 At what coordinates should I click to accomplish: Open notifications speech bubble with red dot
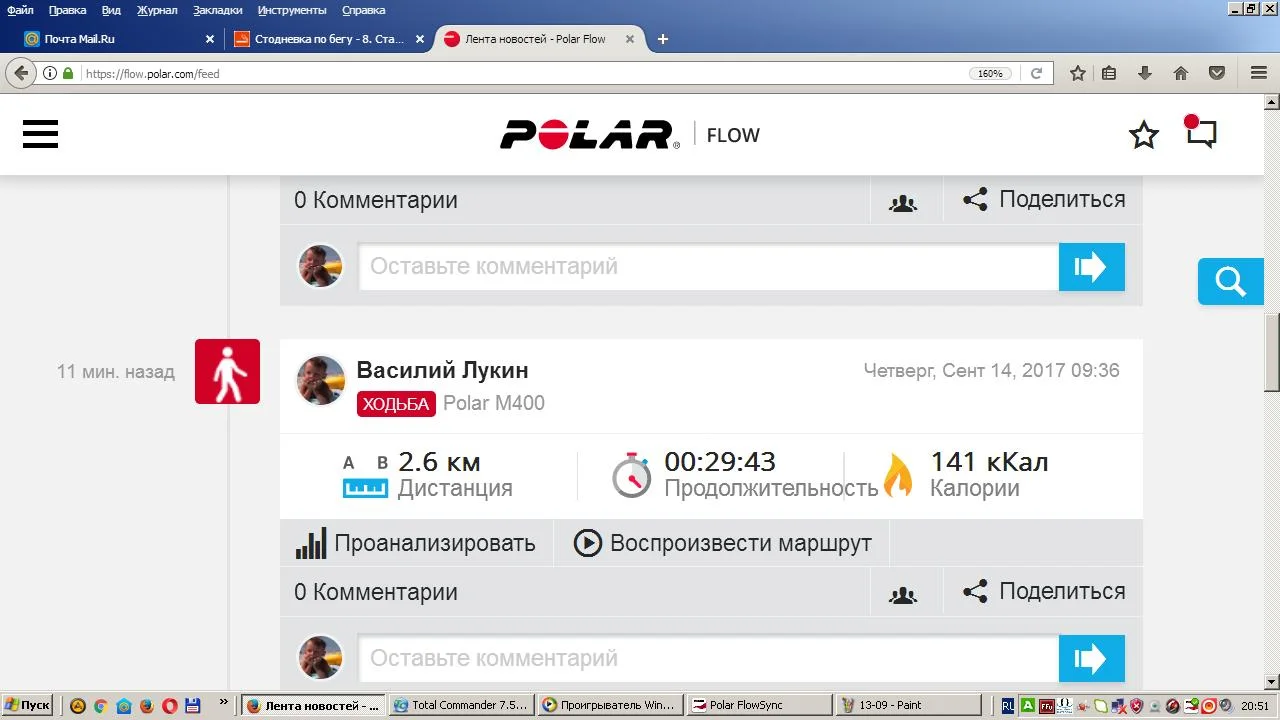[1201, 132]
